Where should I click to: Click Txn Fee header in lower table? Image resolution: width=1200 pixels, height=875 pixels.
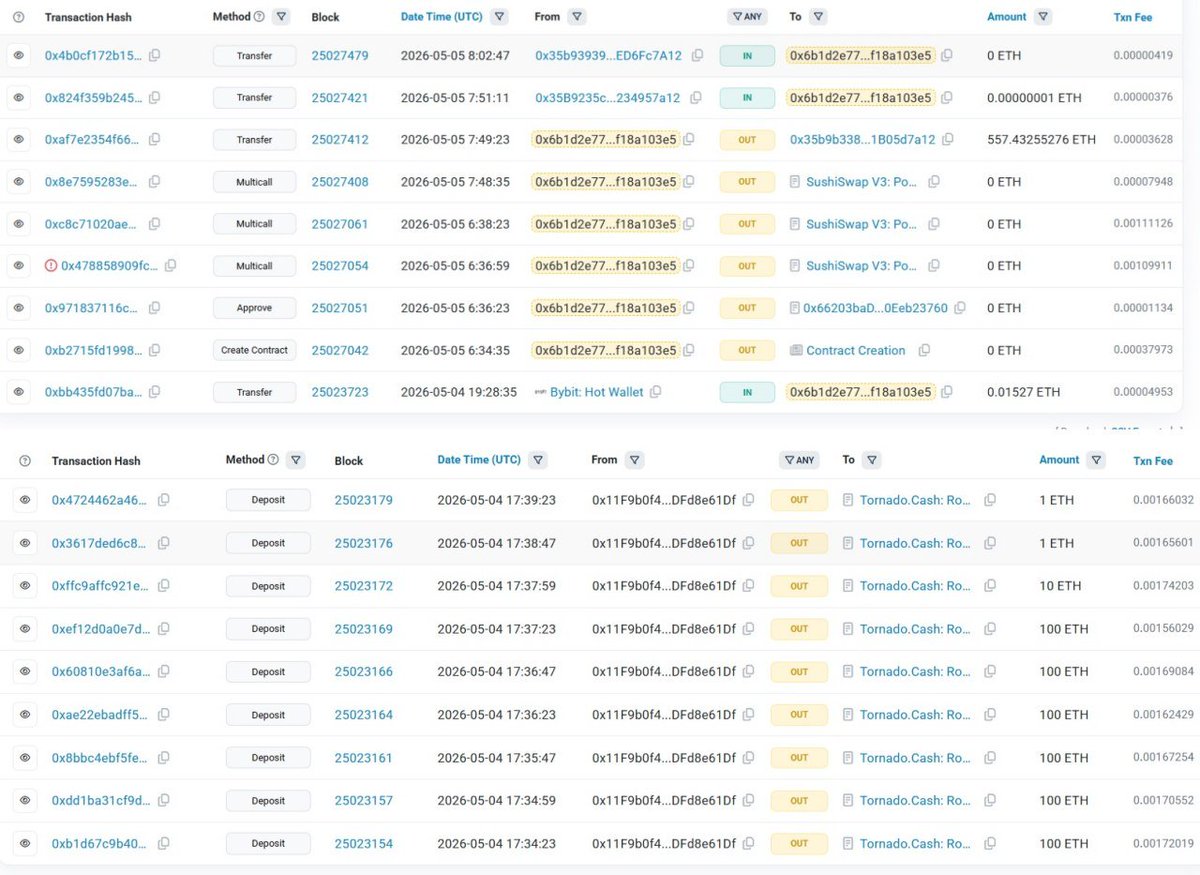tap(1153, 461)
